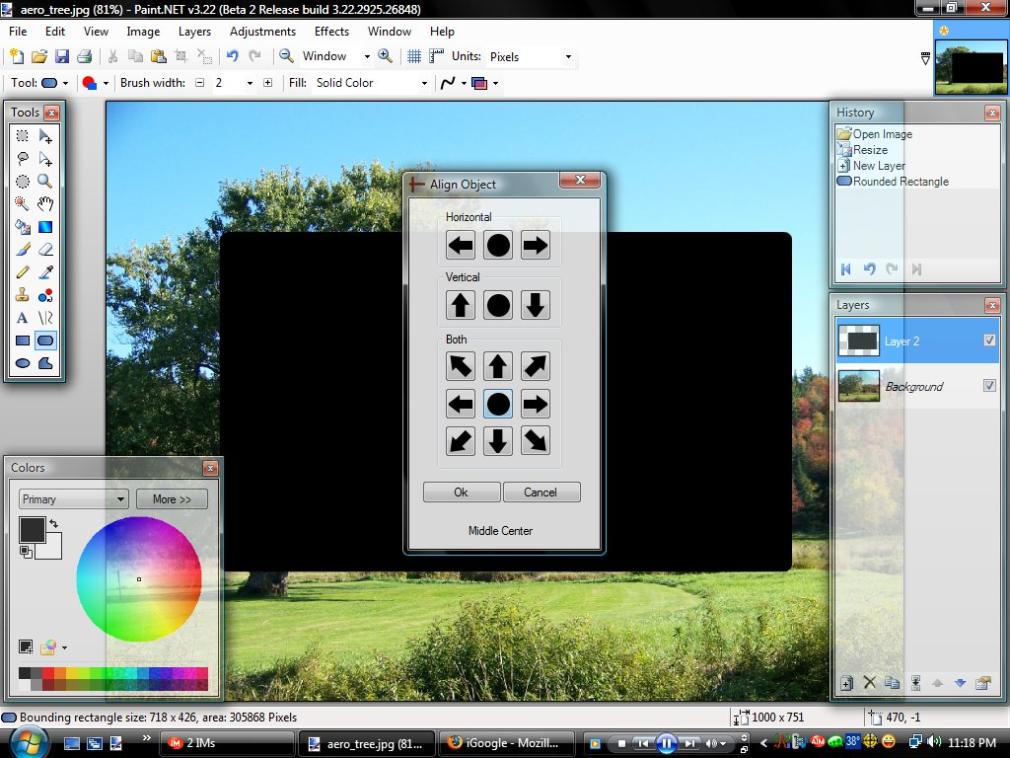Open the Effects menu
The image size is (1010, 758).
331,31
